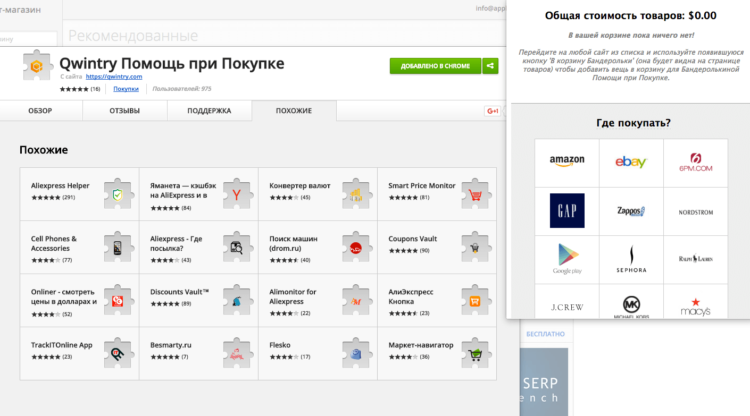The image size is (750, 416).
Task: Open Cell Phones & Accessories icon
Action: tap(118, 247)
